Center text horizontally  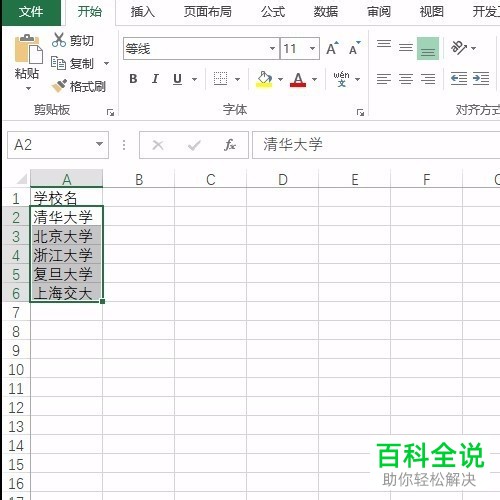pos(406,79)
